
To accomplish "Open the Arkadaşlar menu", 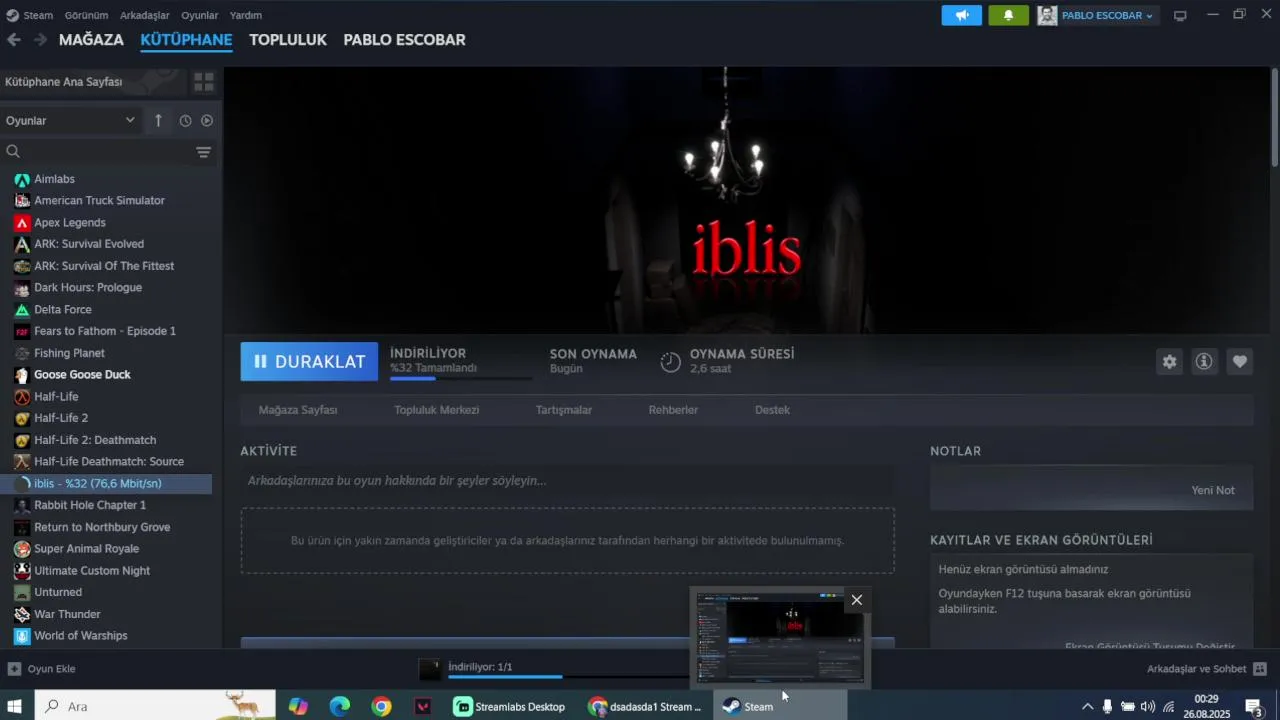I will pos(144,15).
